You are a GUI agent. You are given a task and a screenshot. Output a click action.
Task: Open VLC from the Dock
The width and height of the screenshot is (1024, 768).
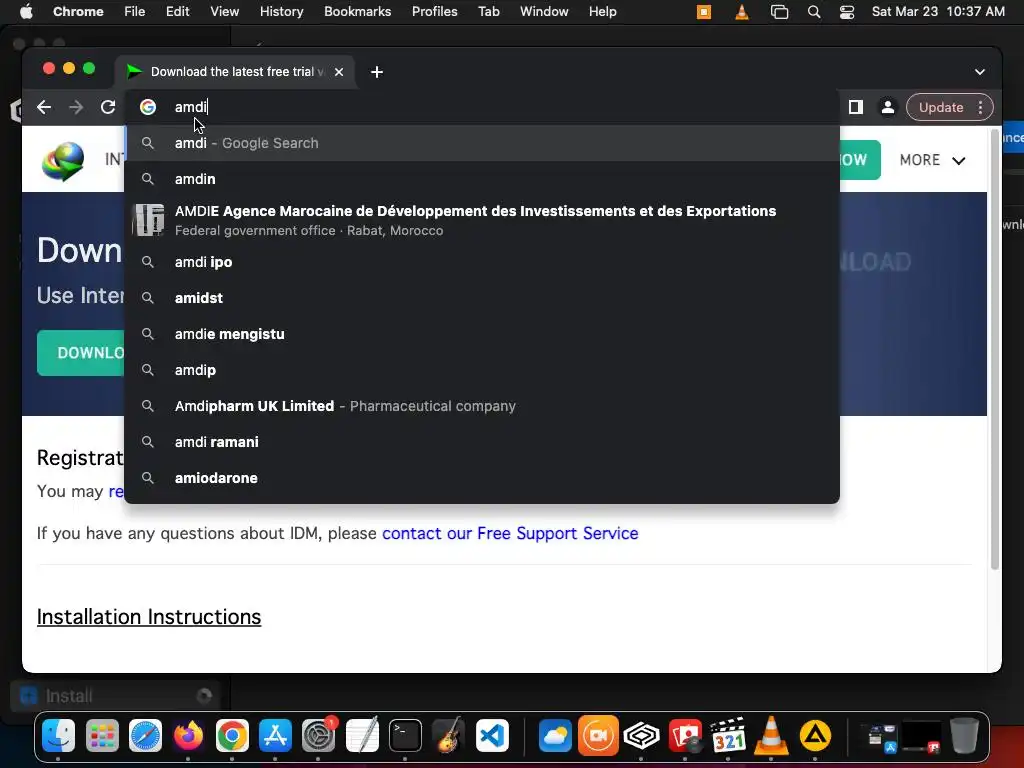pyautogui.click(x=771, y=737)
